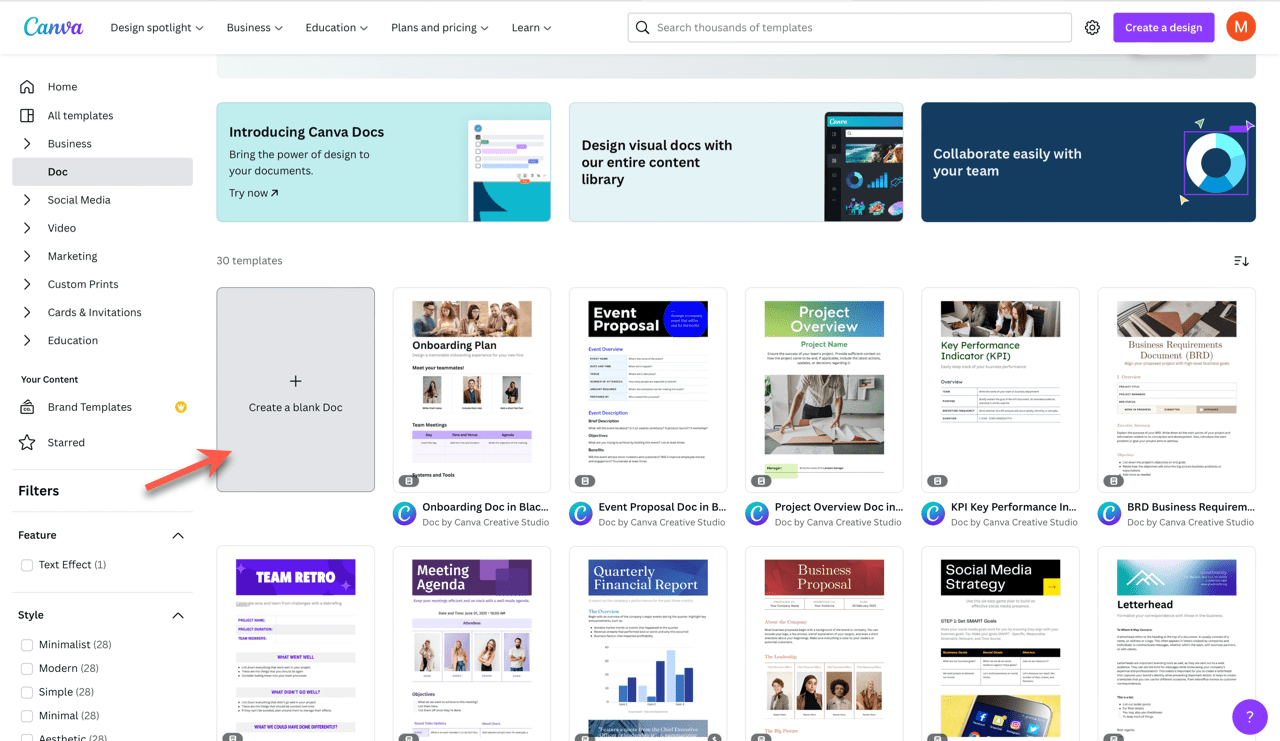
Task: Open the Project Overview template thumbnail
Action: click(x=824, y=390)
